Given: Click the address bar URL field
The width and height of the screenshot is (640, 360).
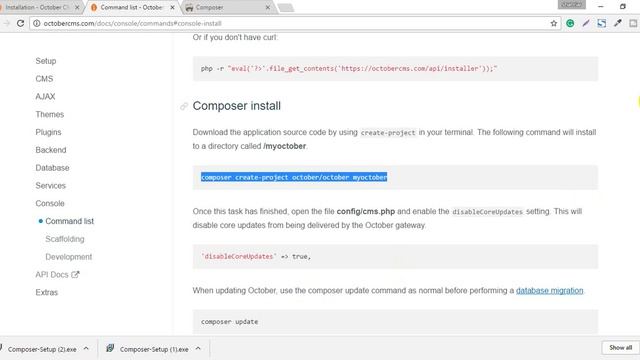Looking at the screenshot, I should coord(294,23).
